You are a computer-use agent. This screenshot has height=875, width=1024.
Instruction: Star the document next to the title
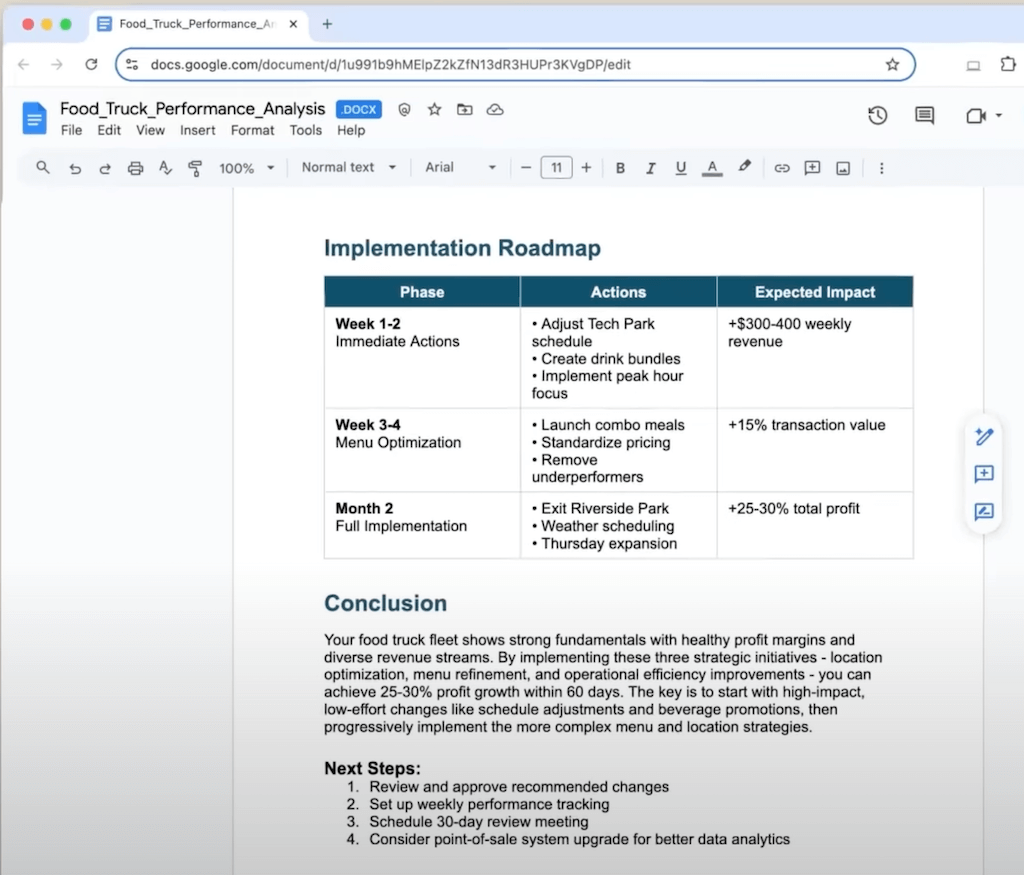[x=434, y=110]
